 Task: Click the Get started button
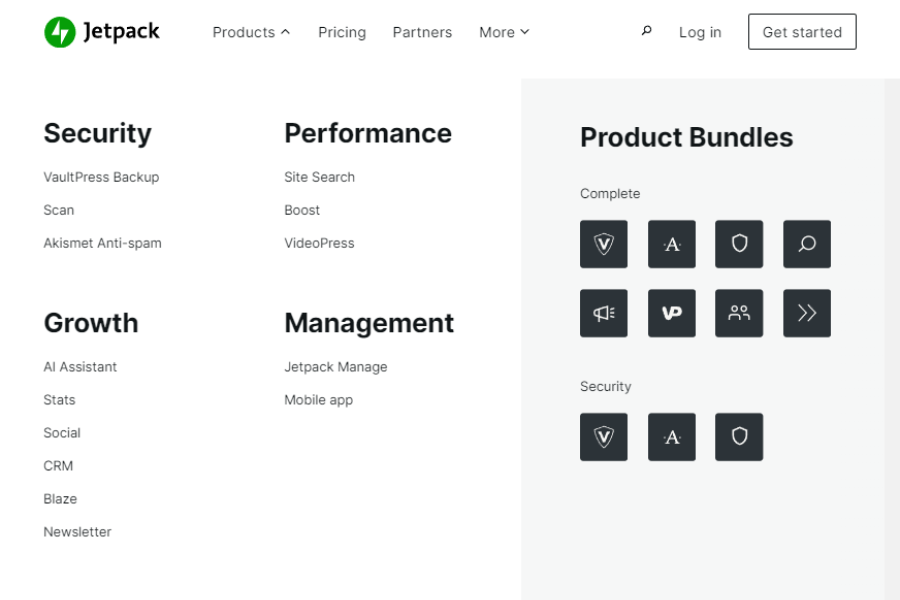click(x=802, y=31)
